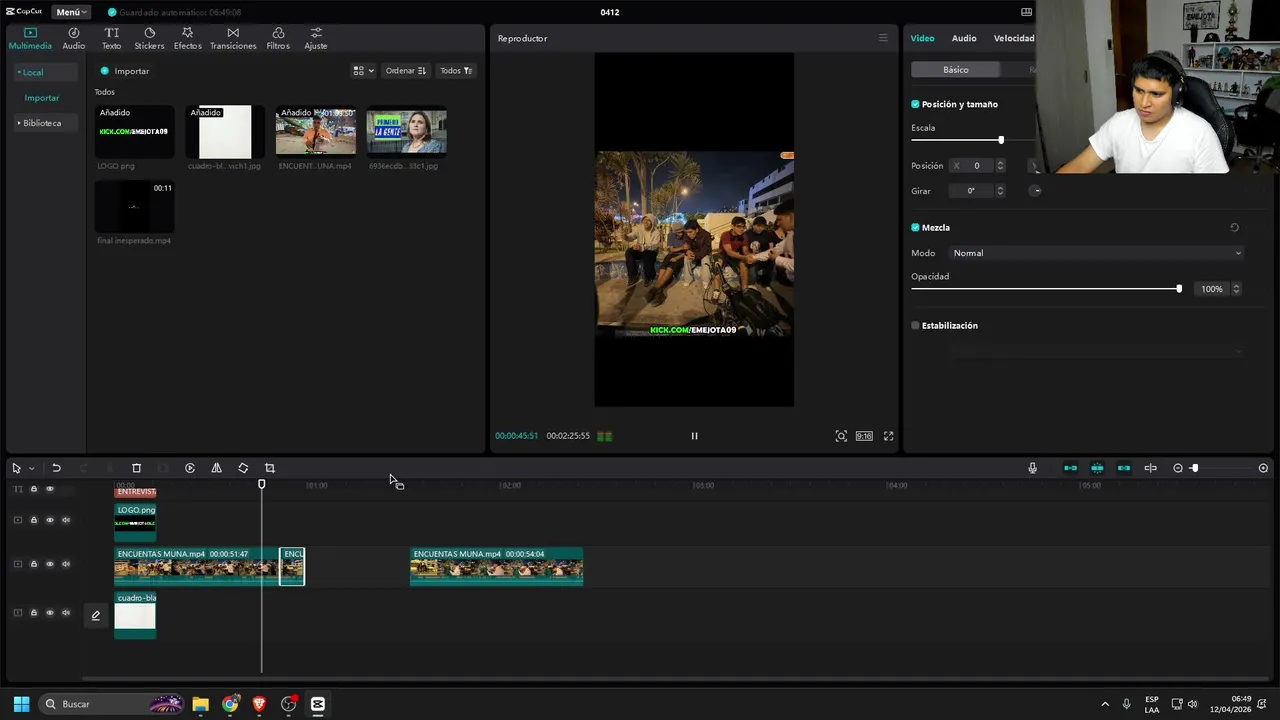Select the LOGO.png media thumbnail
The height and width of the screenshot is (720, 1280).
point(134,132)
